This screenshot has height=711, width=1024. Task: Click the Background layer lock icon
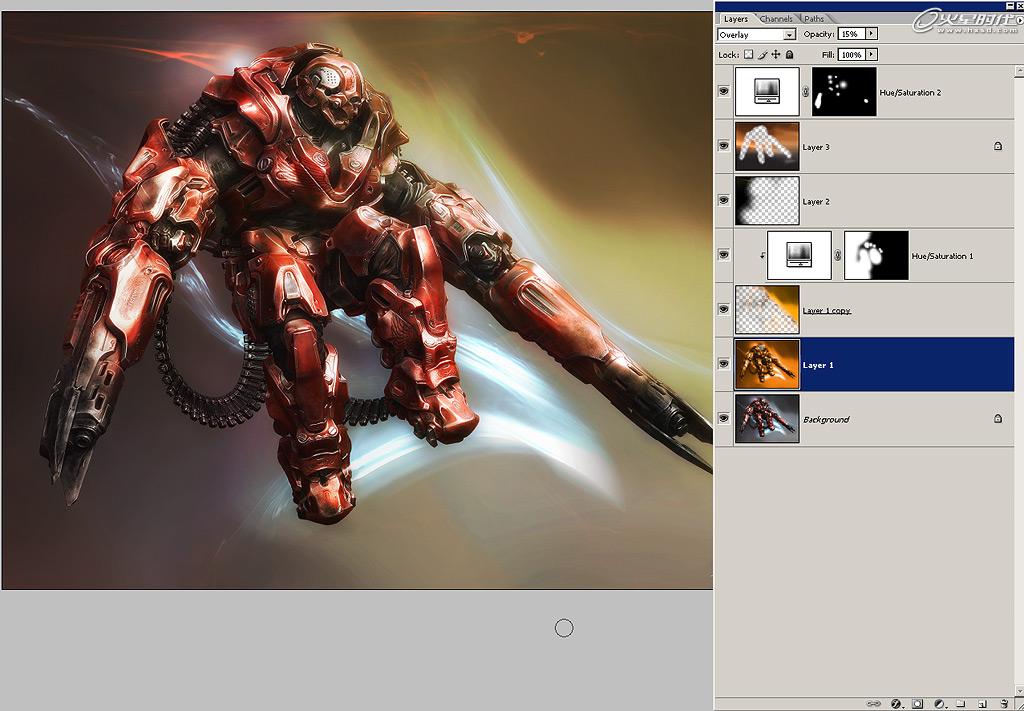coord(998,419)
